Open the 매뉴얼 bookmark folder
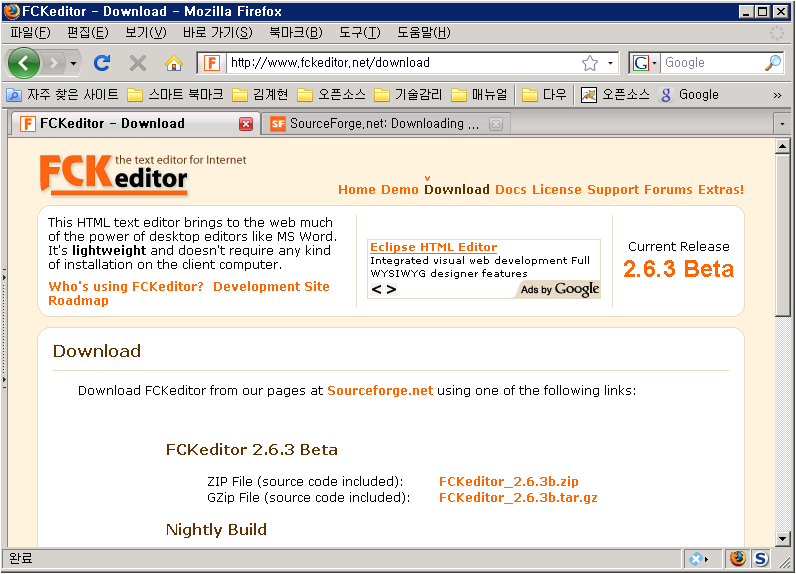This screenshot has width=796, height=574. [x=479, y=95]
